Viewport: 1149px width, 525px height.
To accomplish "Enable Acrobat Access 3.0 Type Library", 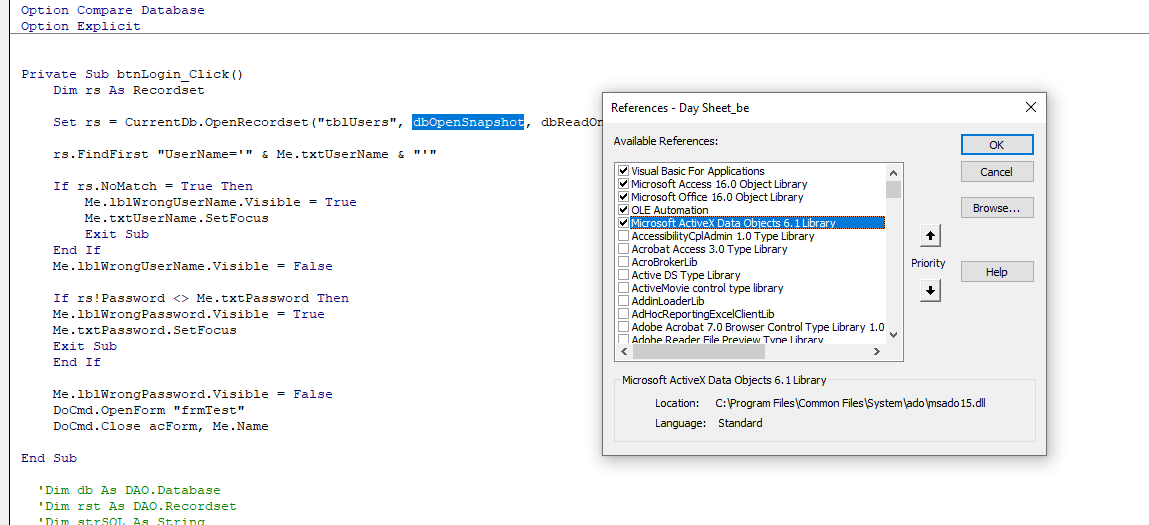I will pyautogui.click(x=624, y=249).
